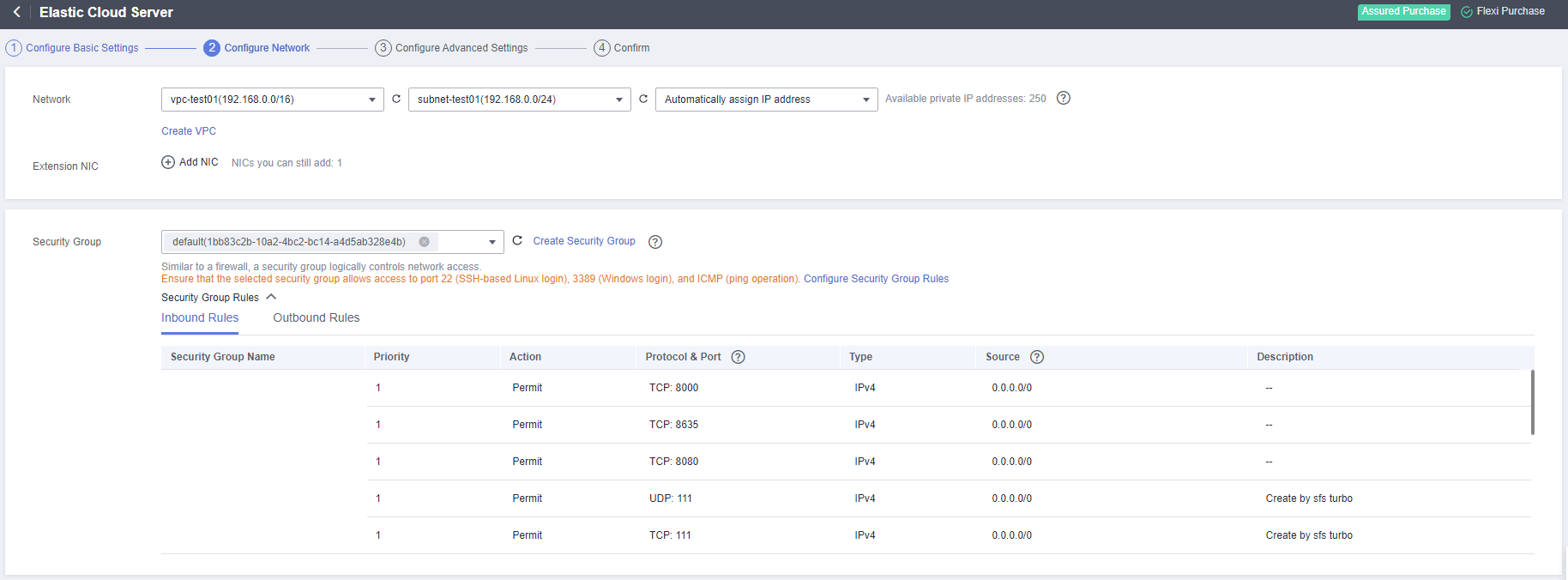Switch to the Inbound Rules tab

[x=200, y=317]
